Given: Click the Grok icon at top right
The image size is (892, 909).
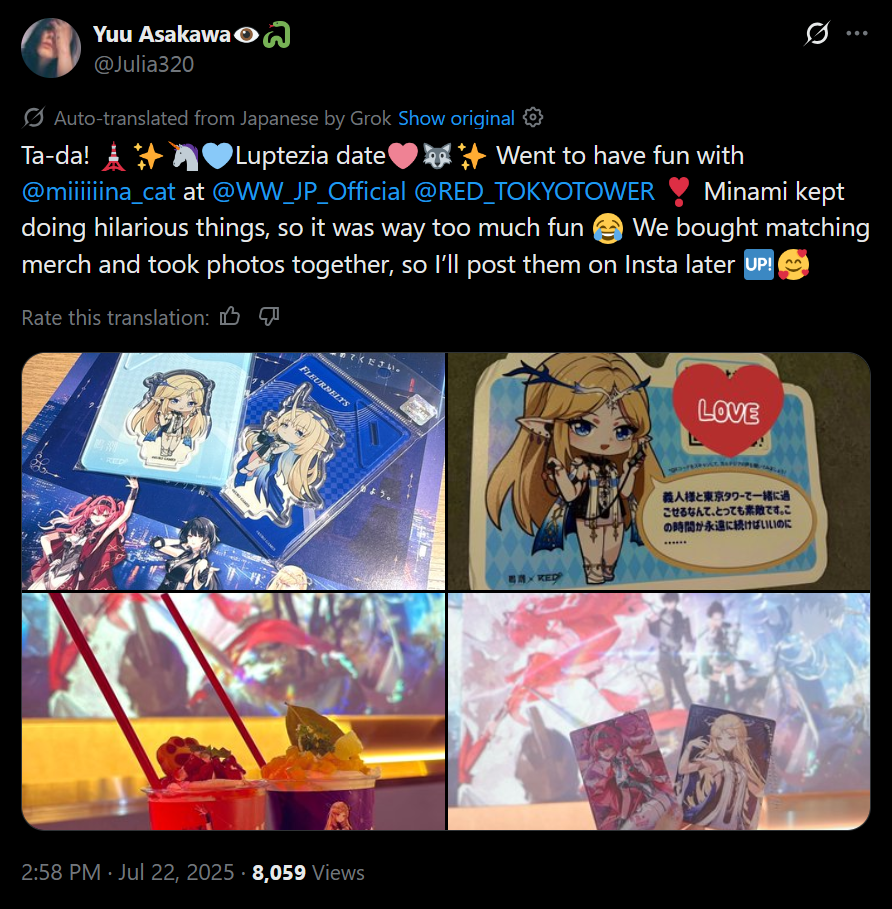Looking at the screenshot, I should tap(817, 33).
